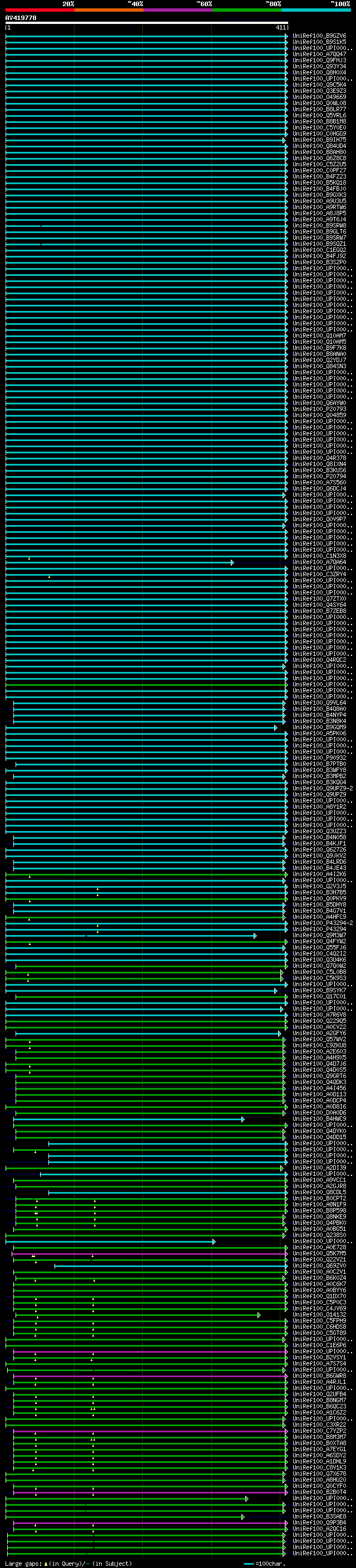The image size is (356, 1568).
Task: Select the UniRef100_B5KQ18 label
Action: coord(319,182)
